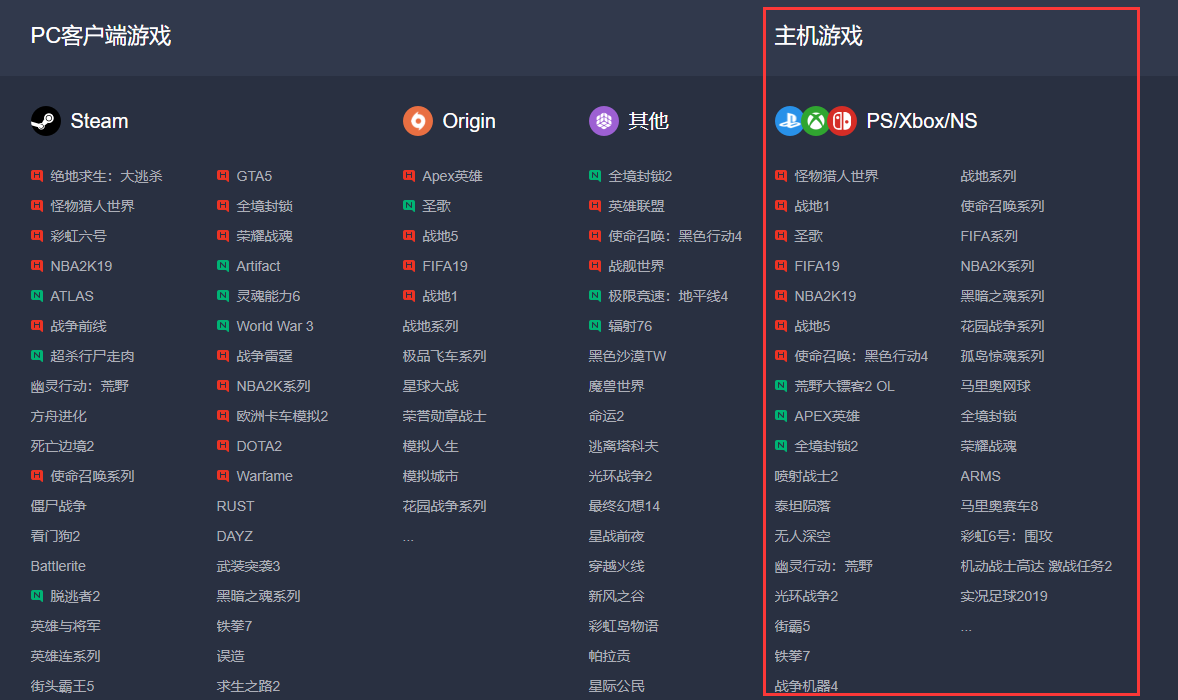Image resolution: width=1178 pixels, height=700 pixels.
Task: Click the red H badge beside DOTA2
Action: 223,446
